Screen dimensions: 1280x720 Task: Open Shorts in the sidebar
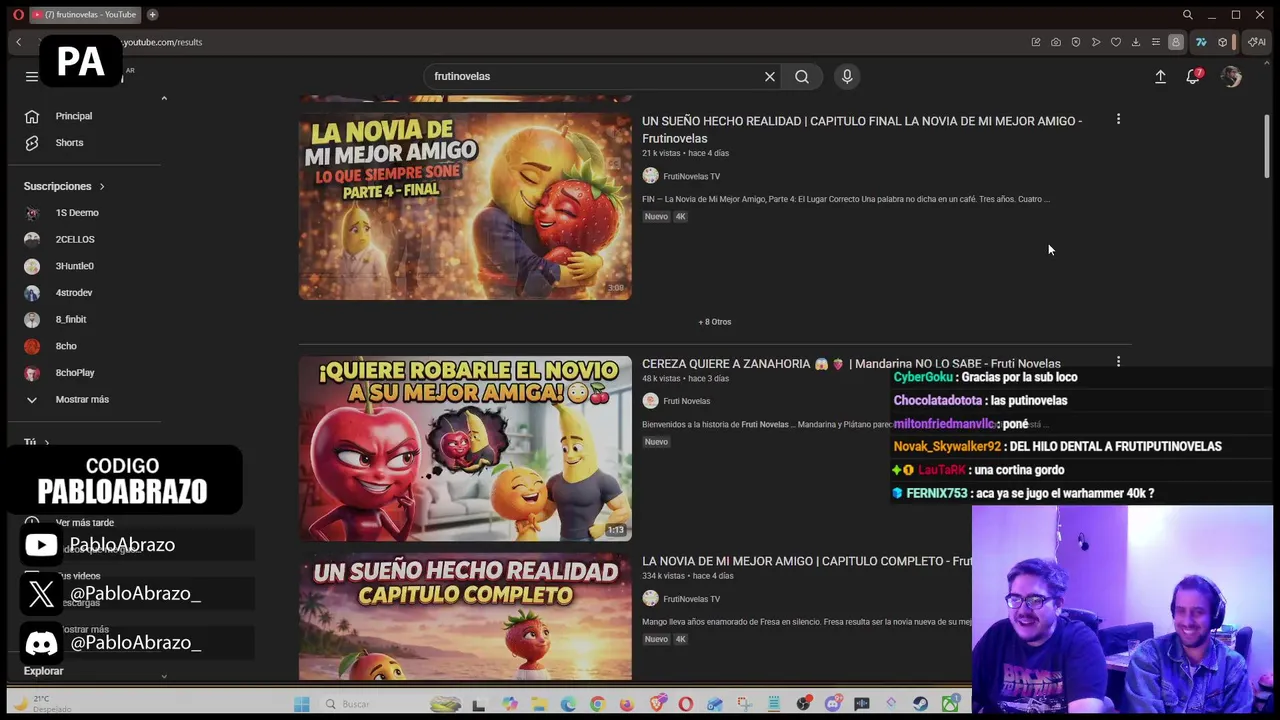(x=69, y=143)
